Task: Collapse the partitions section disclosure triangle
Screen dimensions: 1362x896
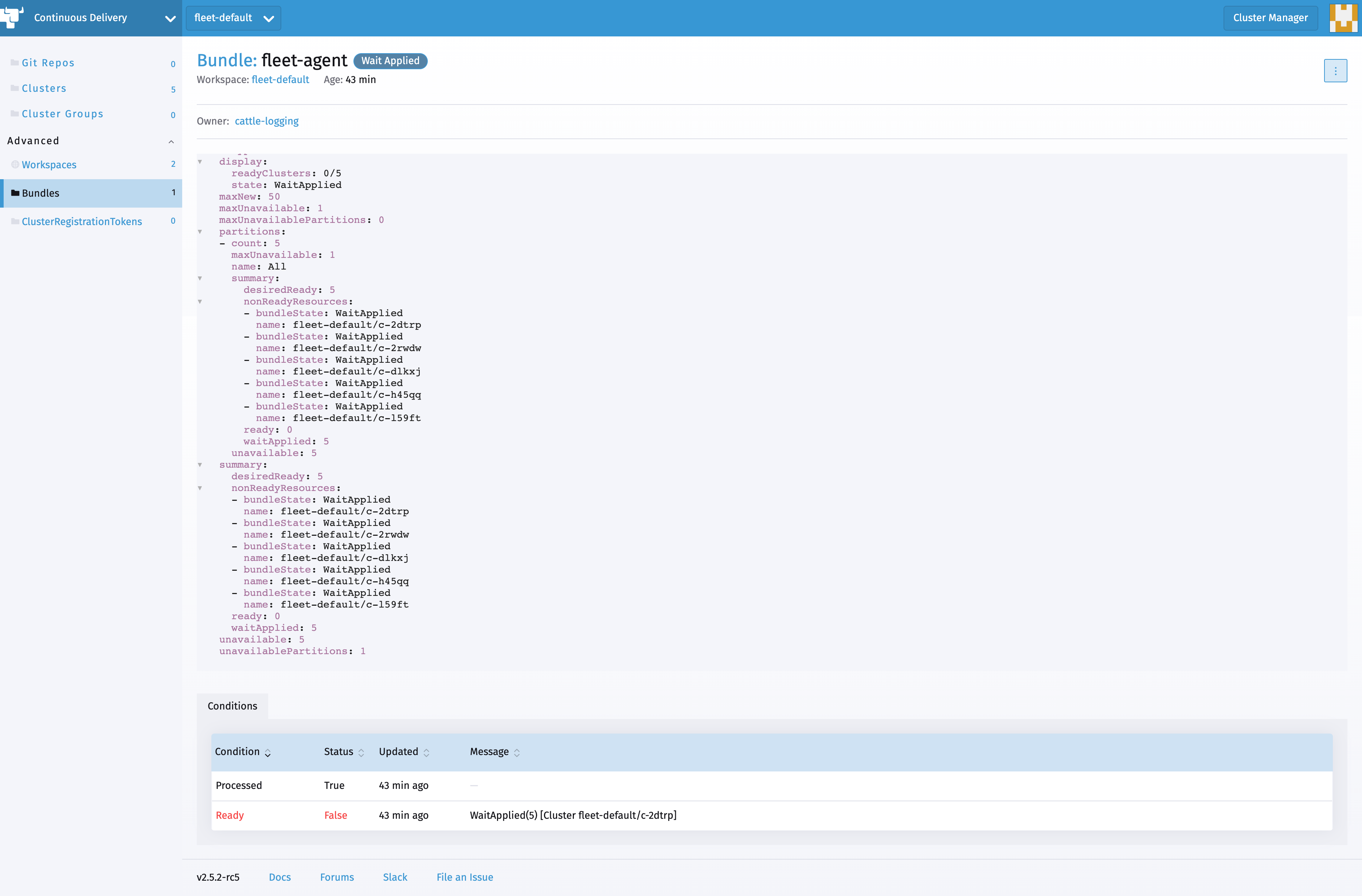Action: click(200, 232)
